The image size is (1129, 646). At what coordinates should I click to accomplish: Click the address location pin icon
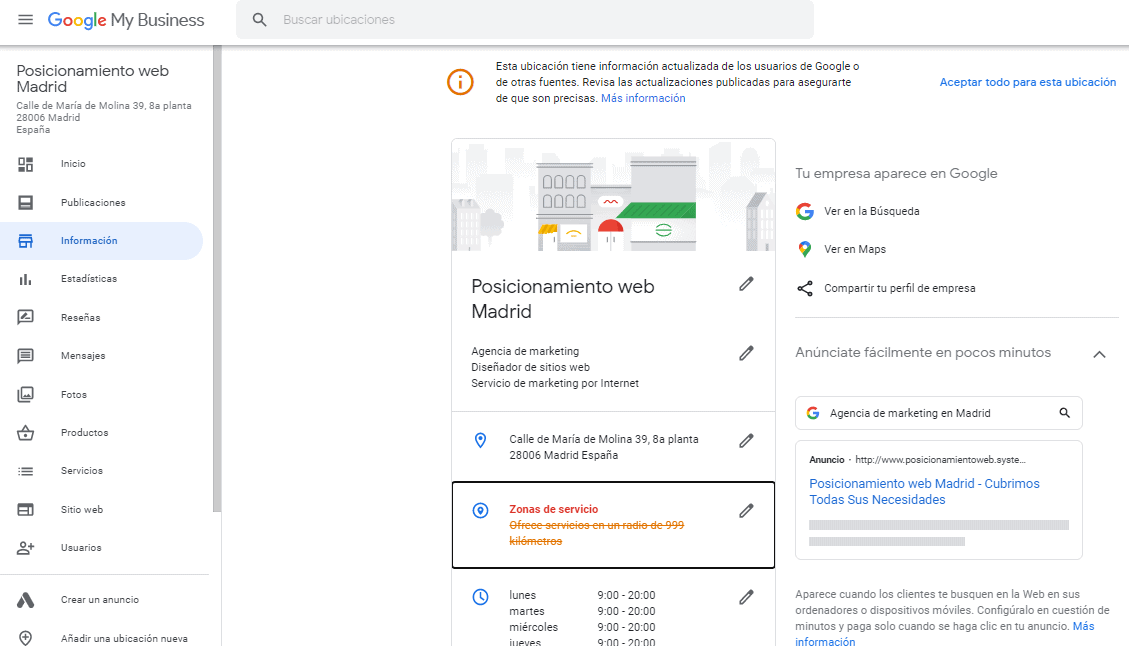(x=480, y=440)
